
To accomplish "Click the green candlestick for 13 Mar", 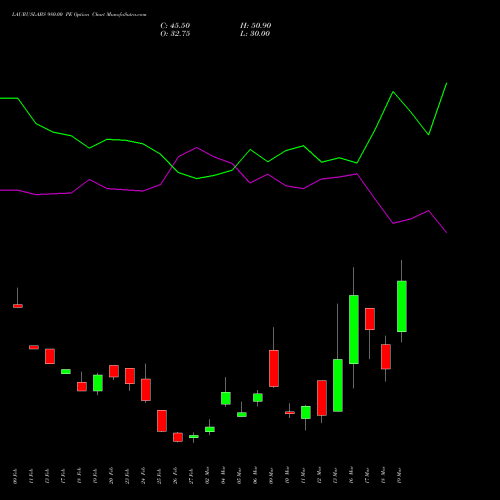I will click(x=338, y=385).
